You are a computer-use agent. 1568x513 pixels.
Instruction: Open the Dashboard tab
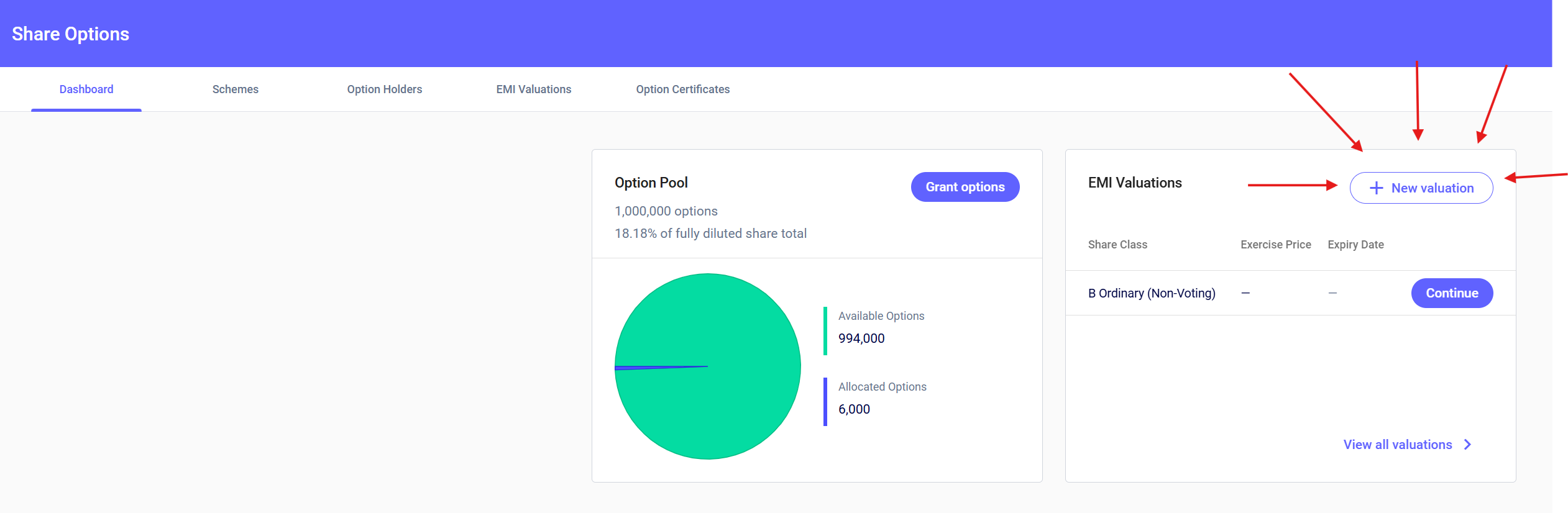point(86,89)
